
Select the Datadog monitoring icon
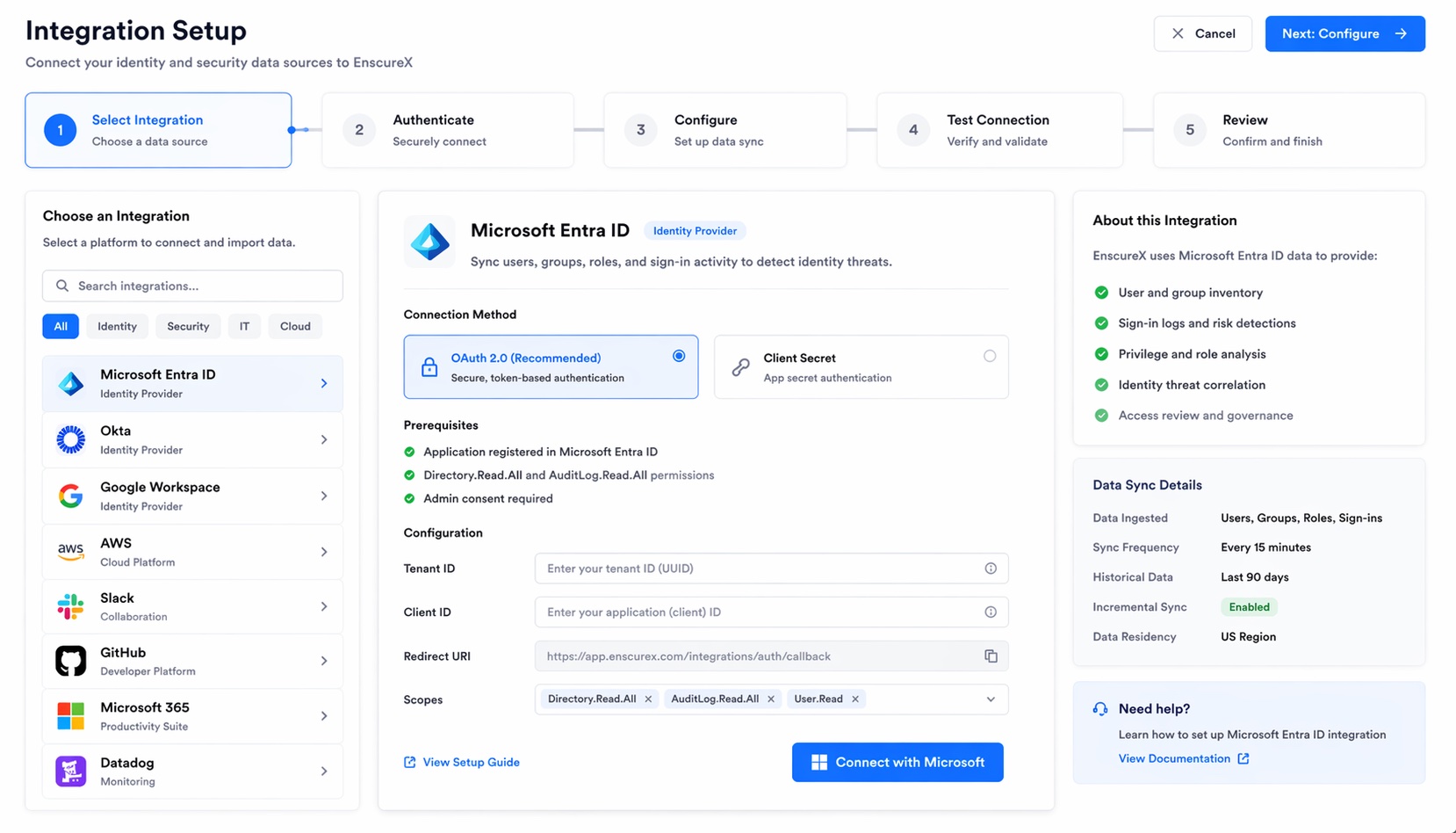(70, 771)
